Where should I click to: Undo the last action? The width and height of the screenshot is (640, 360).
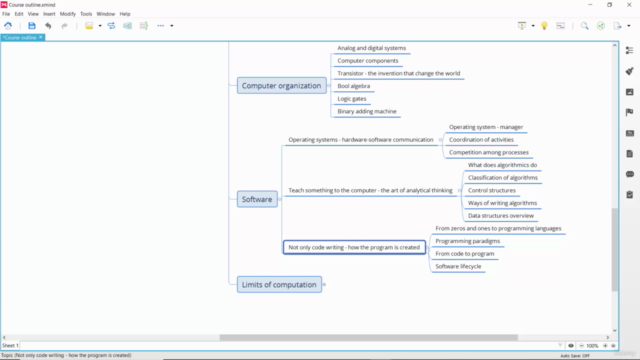[48, 26]
